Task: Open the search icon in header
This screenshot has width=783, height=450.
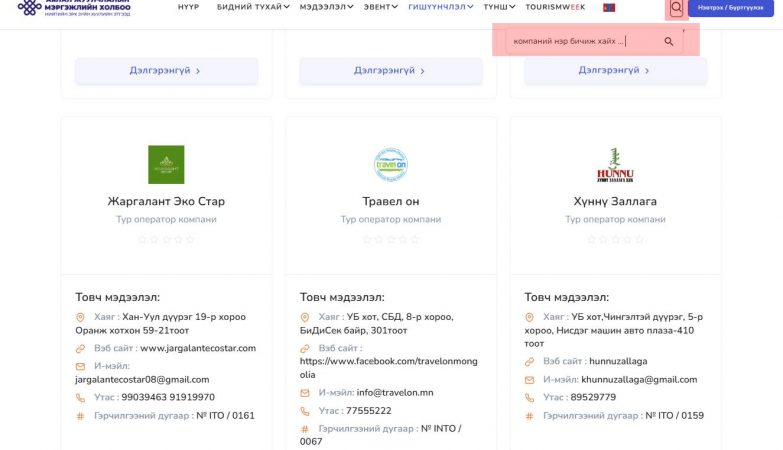Action: pyautogui.click(x=676, y=7)
